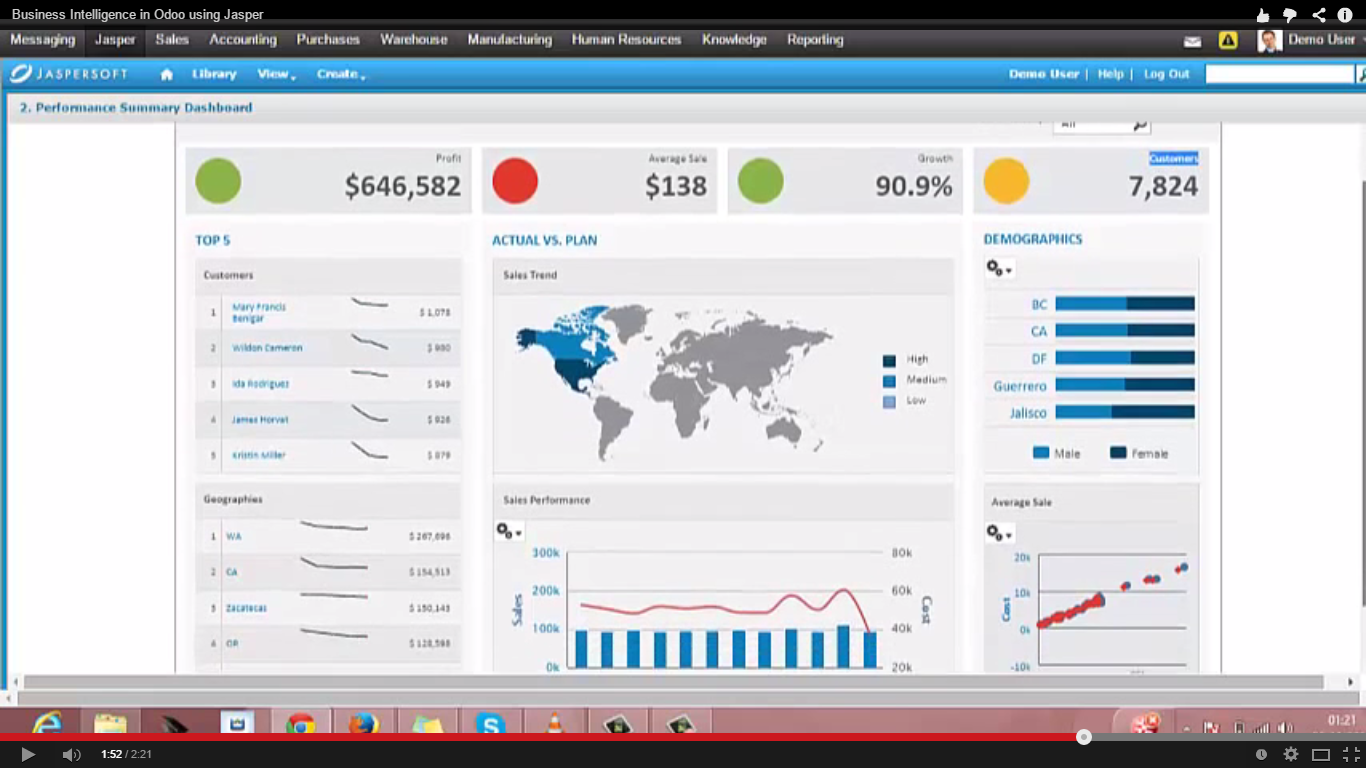Open the View menu dropdown

point(277,74)
